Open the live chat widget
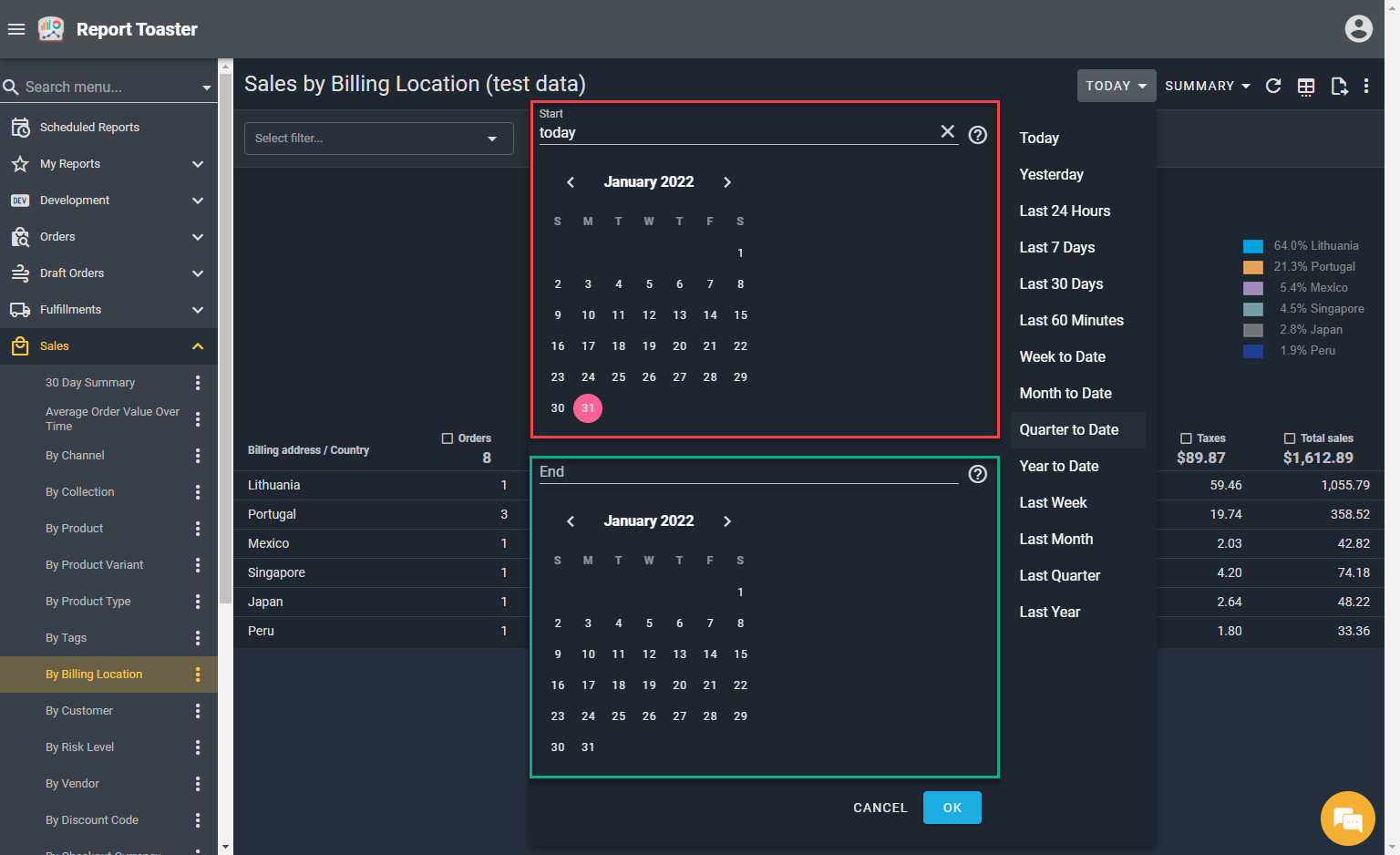This screenshot has width=1400, height=855. [x=1347, y=818]
